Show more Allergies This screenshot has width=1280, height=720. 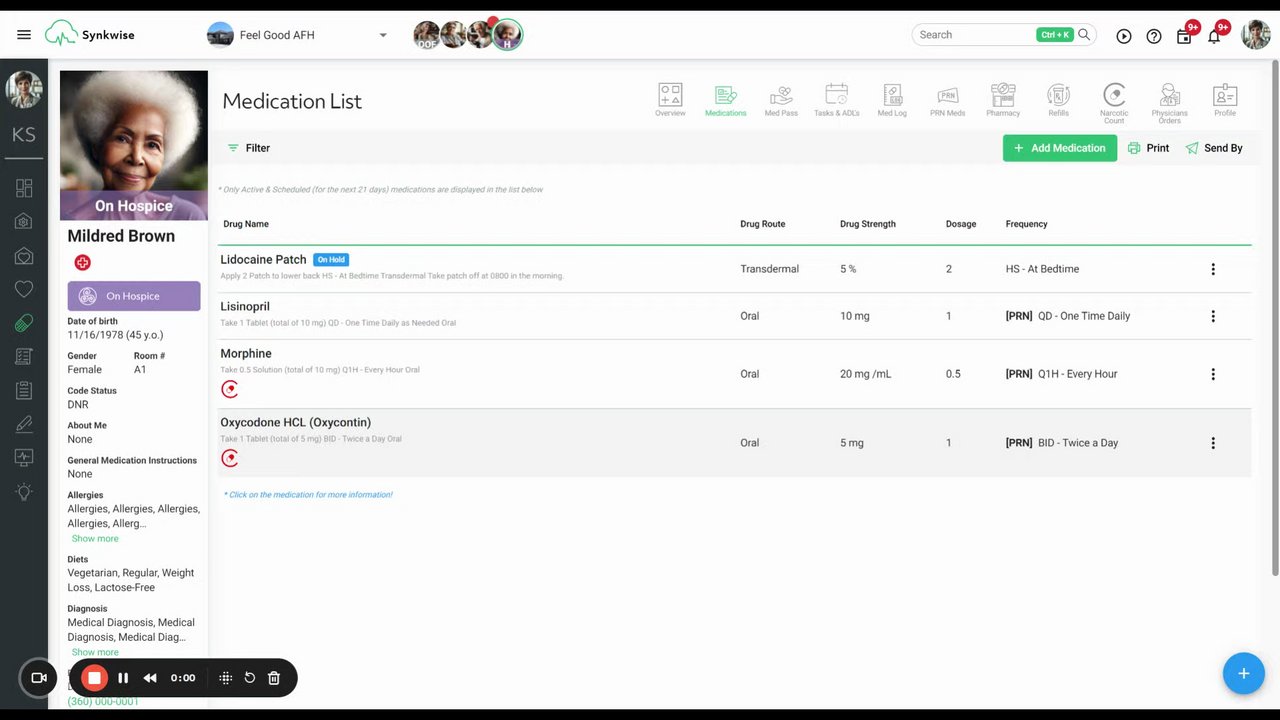(95, 539)
